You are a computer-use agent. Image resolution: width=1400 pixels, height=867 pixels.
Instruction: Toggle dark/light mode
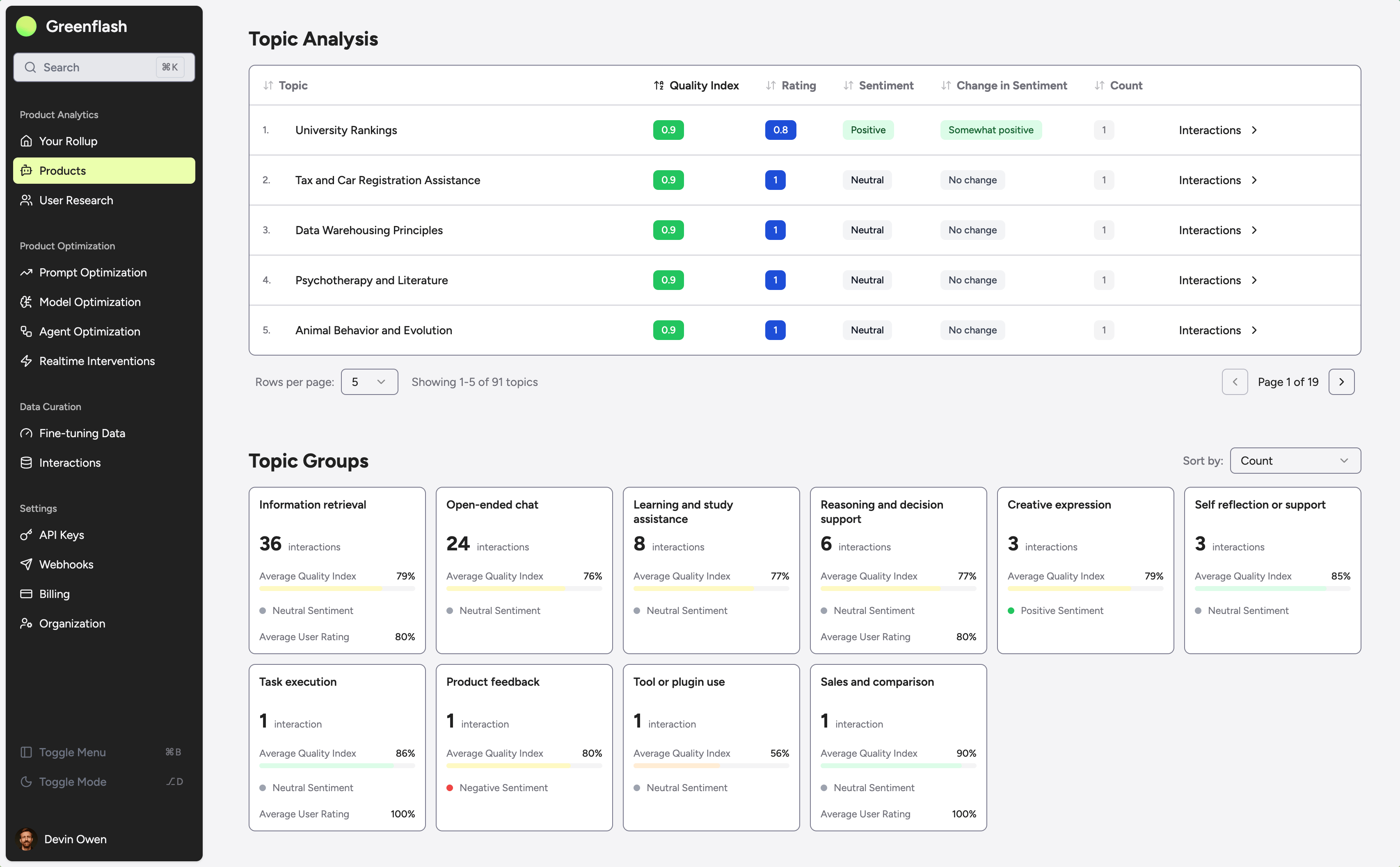click(103, 782)
